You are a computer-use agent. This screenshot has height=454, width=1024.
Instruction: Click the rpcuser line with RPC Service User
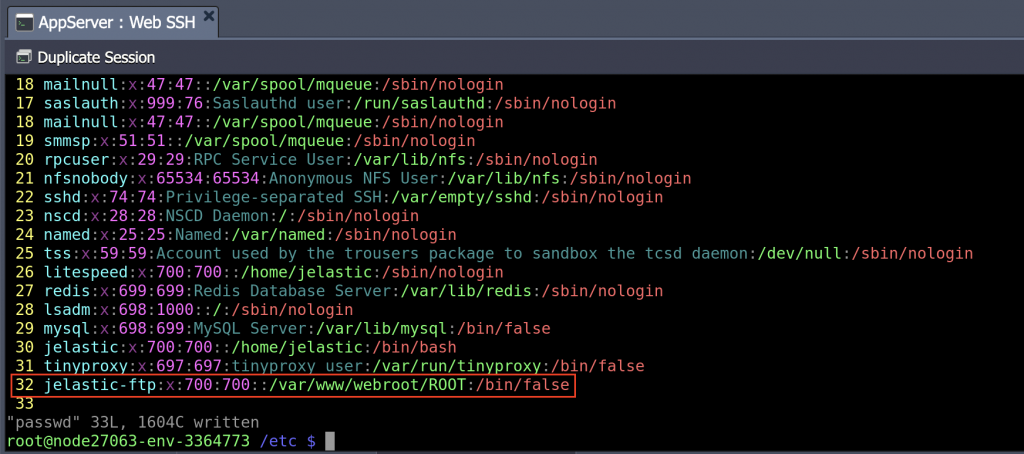(x=306, y=159)
